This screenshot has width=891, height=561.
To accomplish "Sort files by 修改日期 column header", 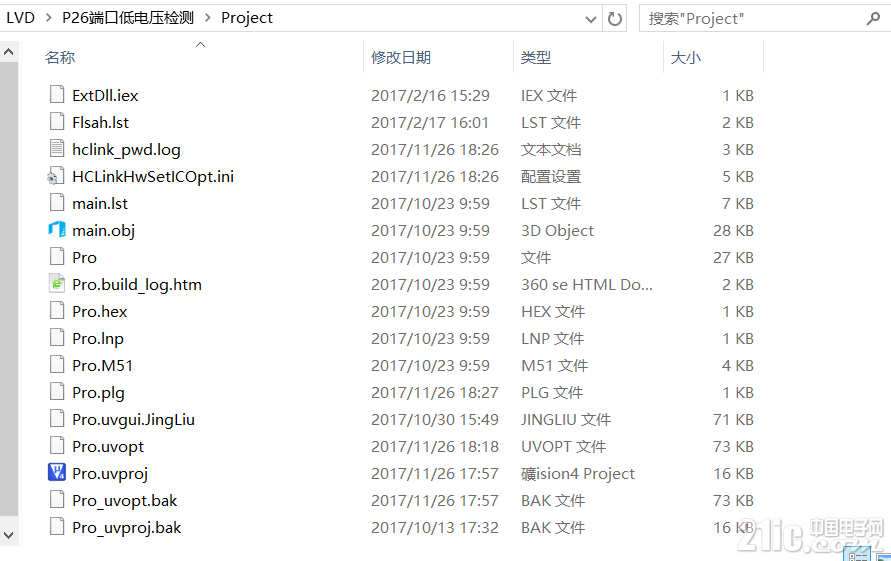I will tap(401, 57).
